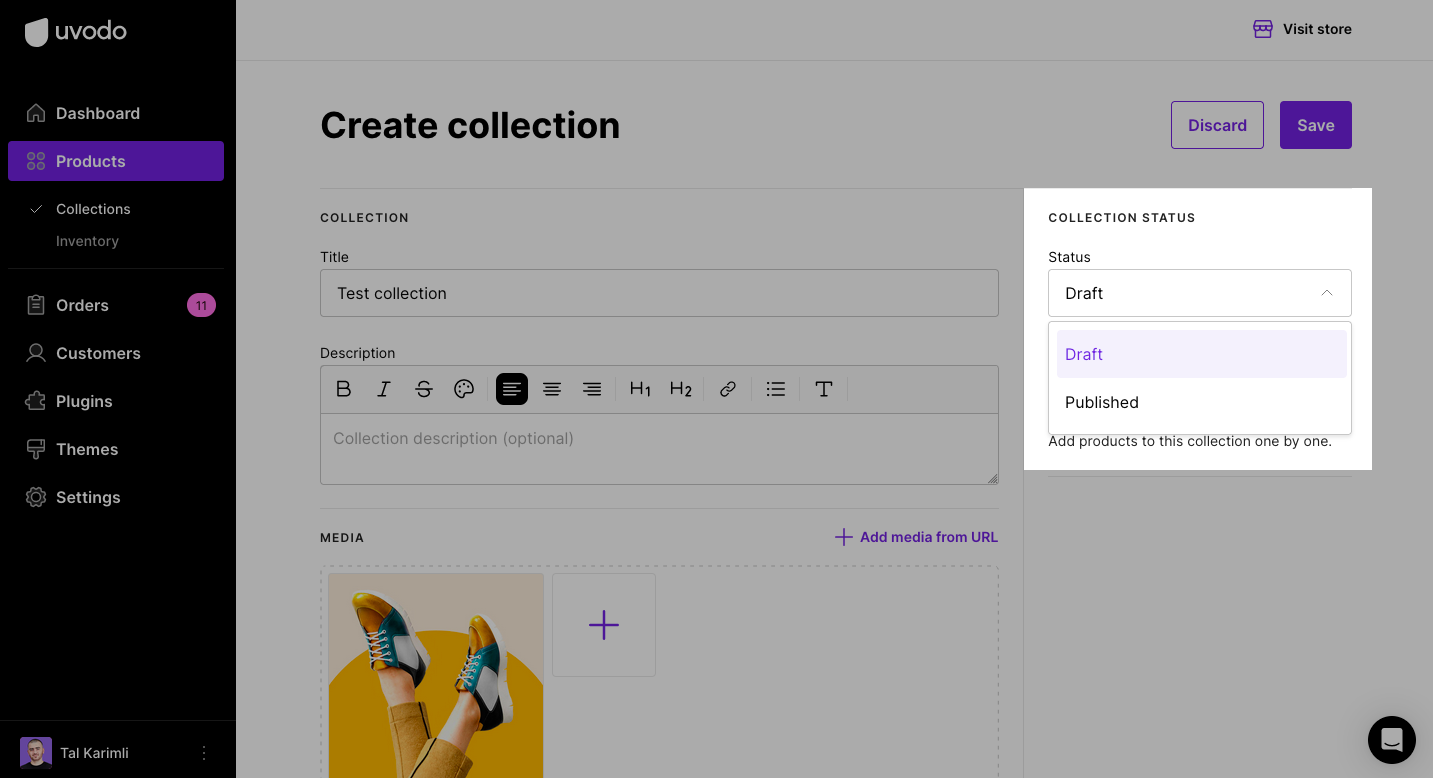
Task: Click the clear formatting T icon
Action: point(824,389)
